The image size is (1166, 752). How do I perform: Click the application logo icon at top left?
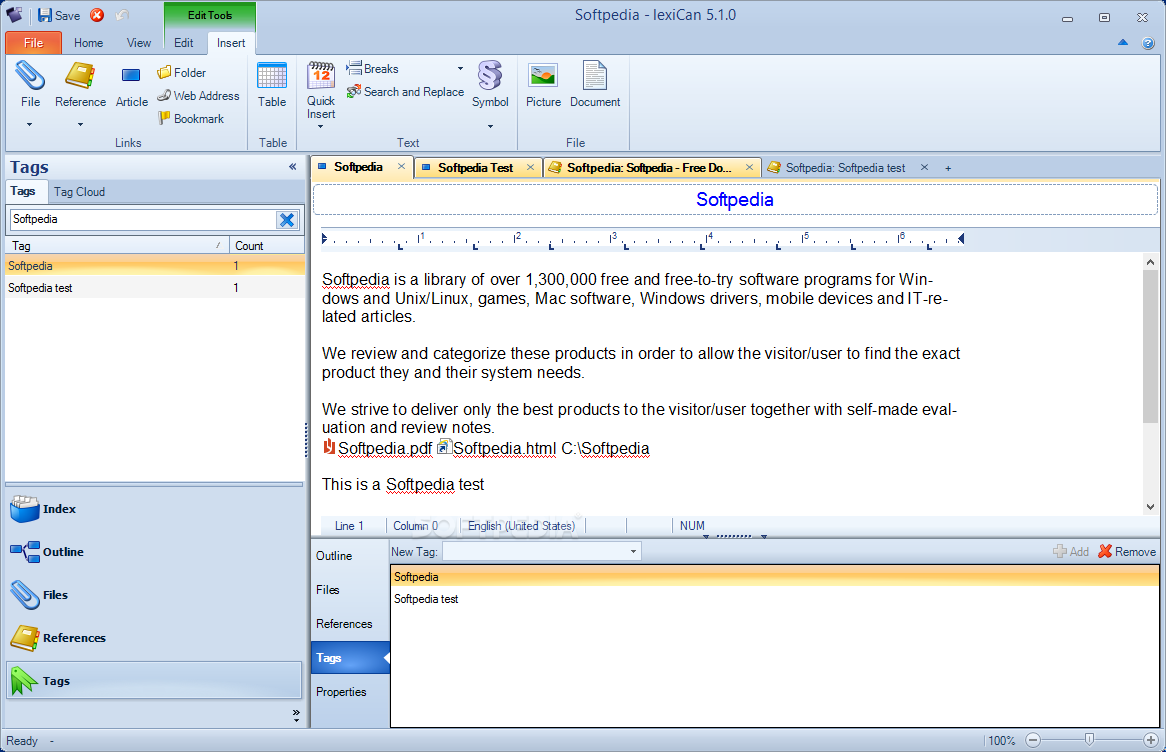[x=14, y=15]
